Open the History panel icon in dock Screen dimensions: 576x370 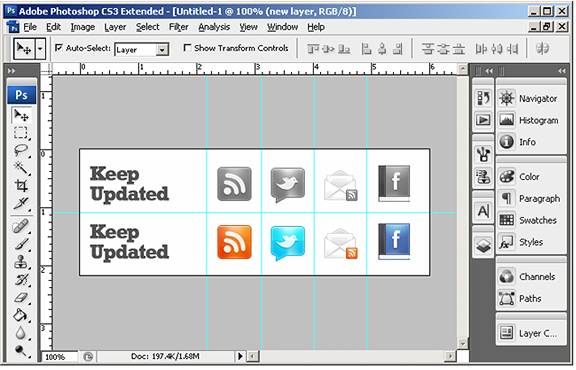click(x=483, y=98)
